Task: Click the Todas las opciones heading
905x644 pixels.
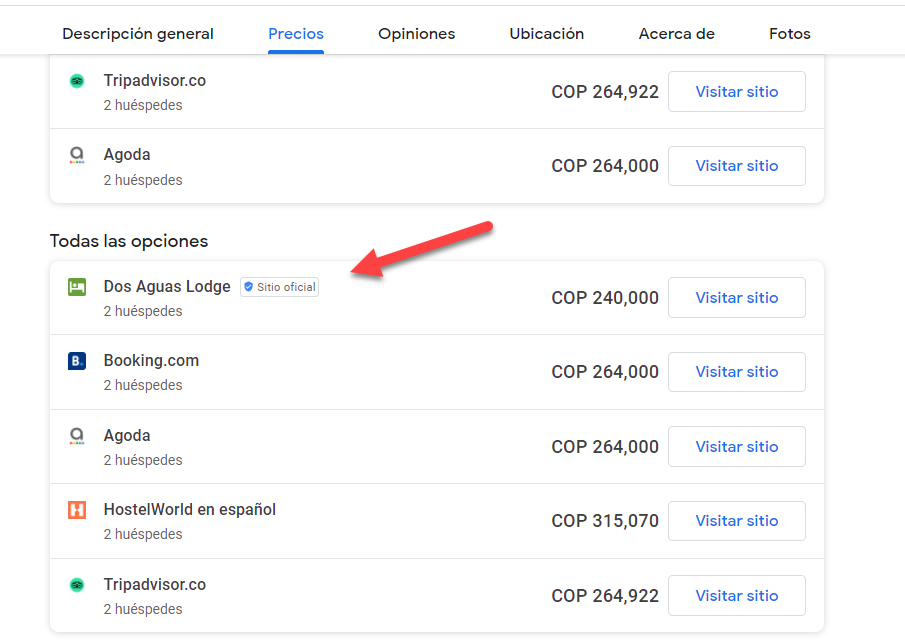Action: [x=129, y=241]
